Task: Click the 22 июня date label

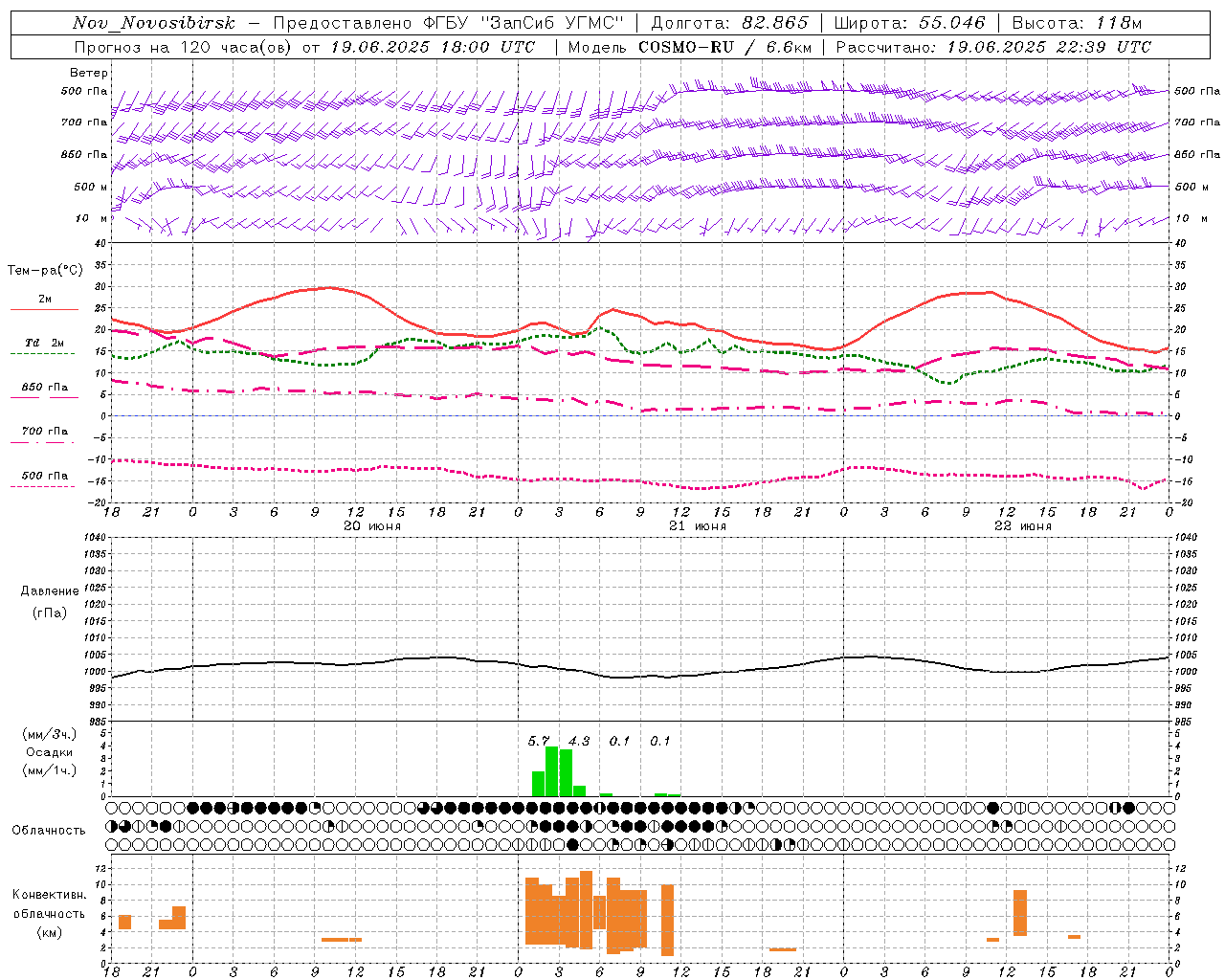Action: pyautogui.click(x=1023, y=525)
